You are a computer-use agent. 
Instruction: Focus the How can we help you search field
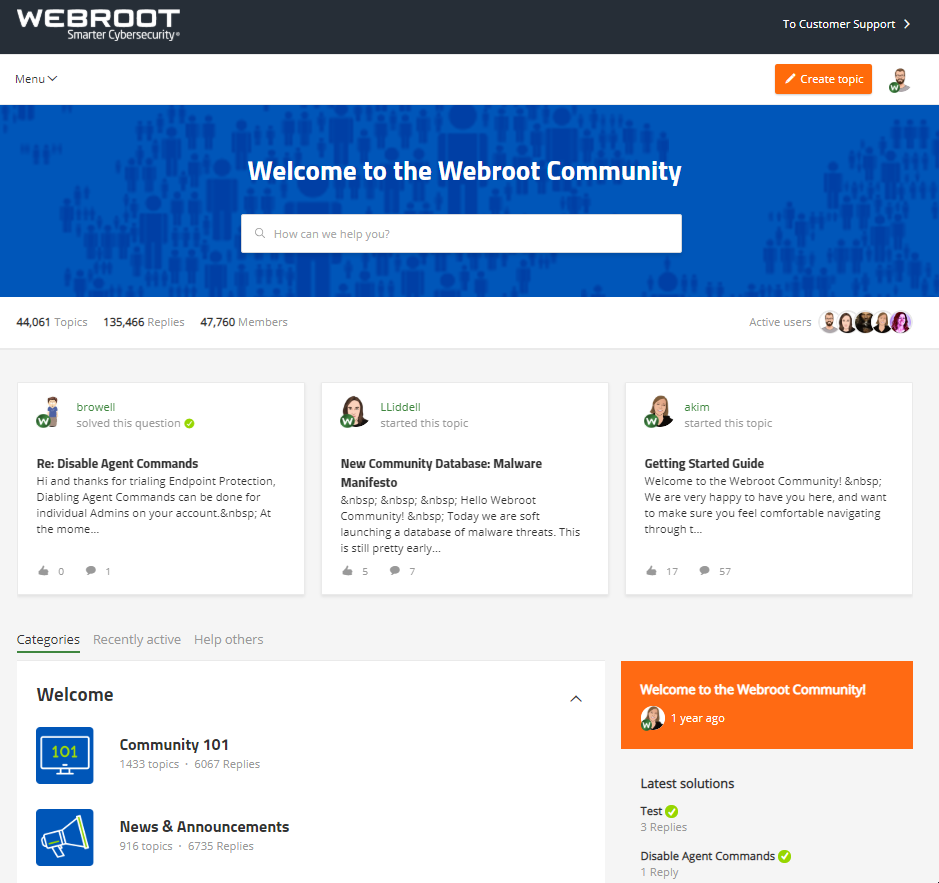pos(461,234)
